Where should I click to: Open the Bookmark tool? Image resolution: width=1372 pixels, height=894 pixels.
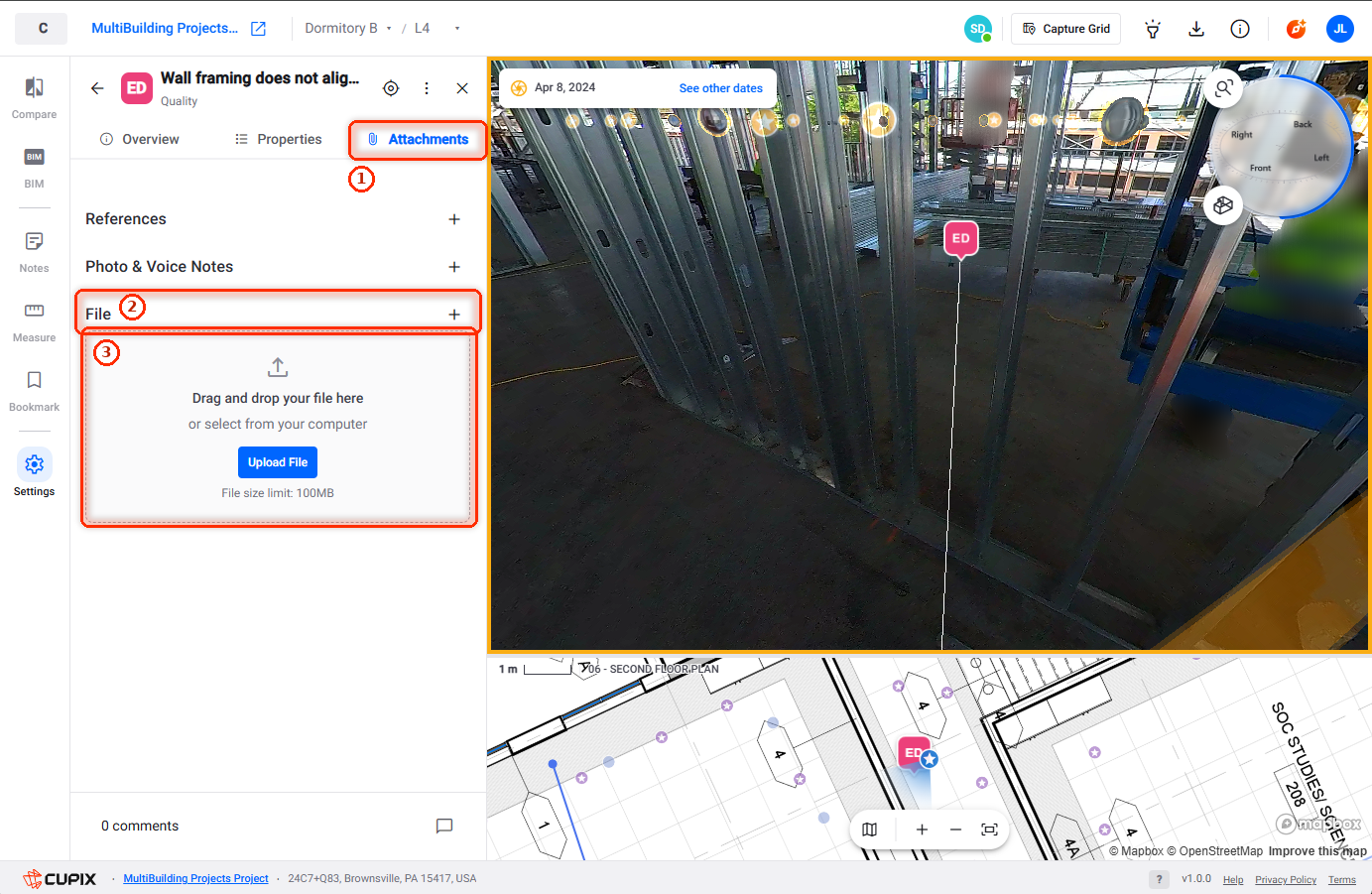[x=34, y=391]
